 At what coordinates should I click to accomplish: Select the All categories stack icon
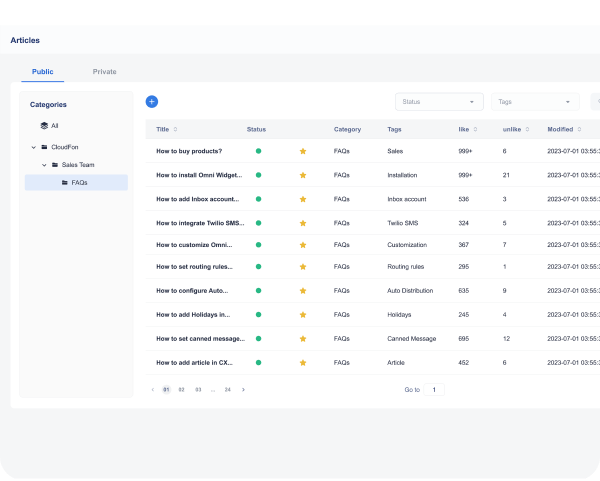click(x=44, y=126)
